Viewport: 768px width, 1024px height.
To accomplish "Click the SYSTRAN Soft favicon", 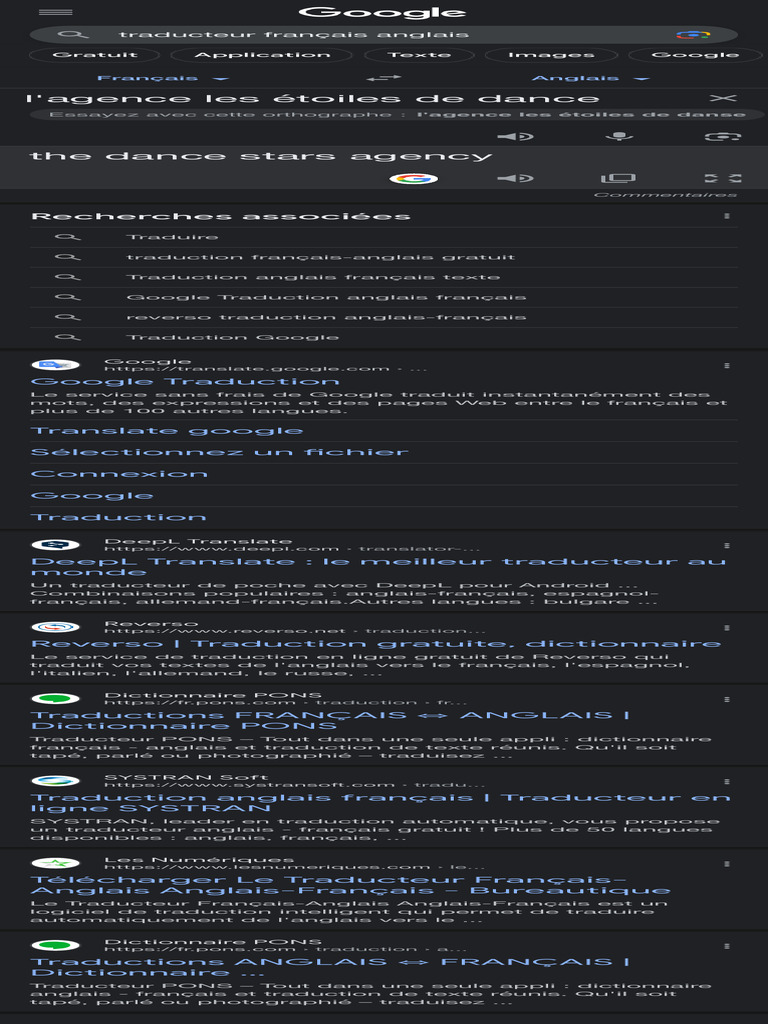I will click(x=56, y=781).
